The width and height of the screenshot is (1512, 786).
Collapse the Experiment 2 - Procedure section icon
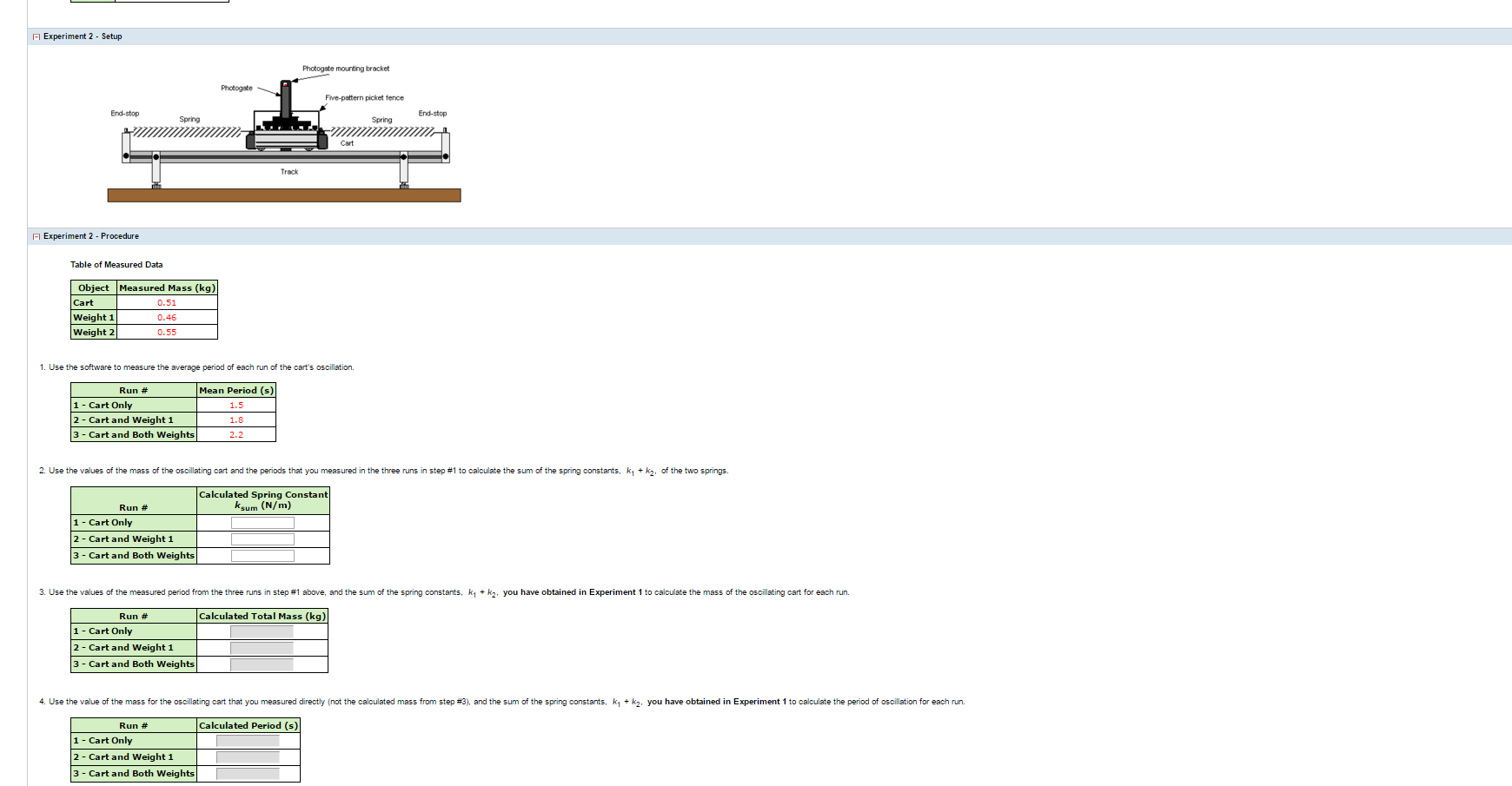click(36, 236)
